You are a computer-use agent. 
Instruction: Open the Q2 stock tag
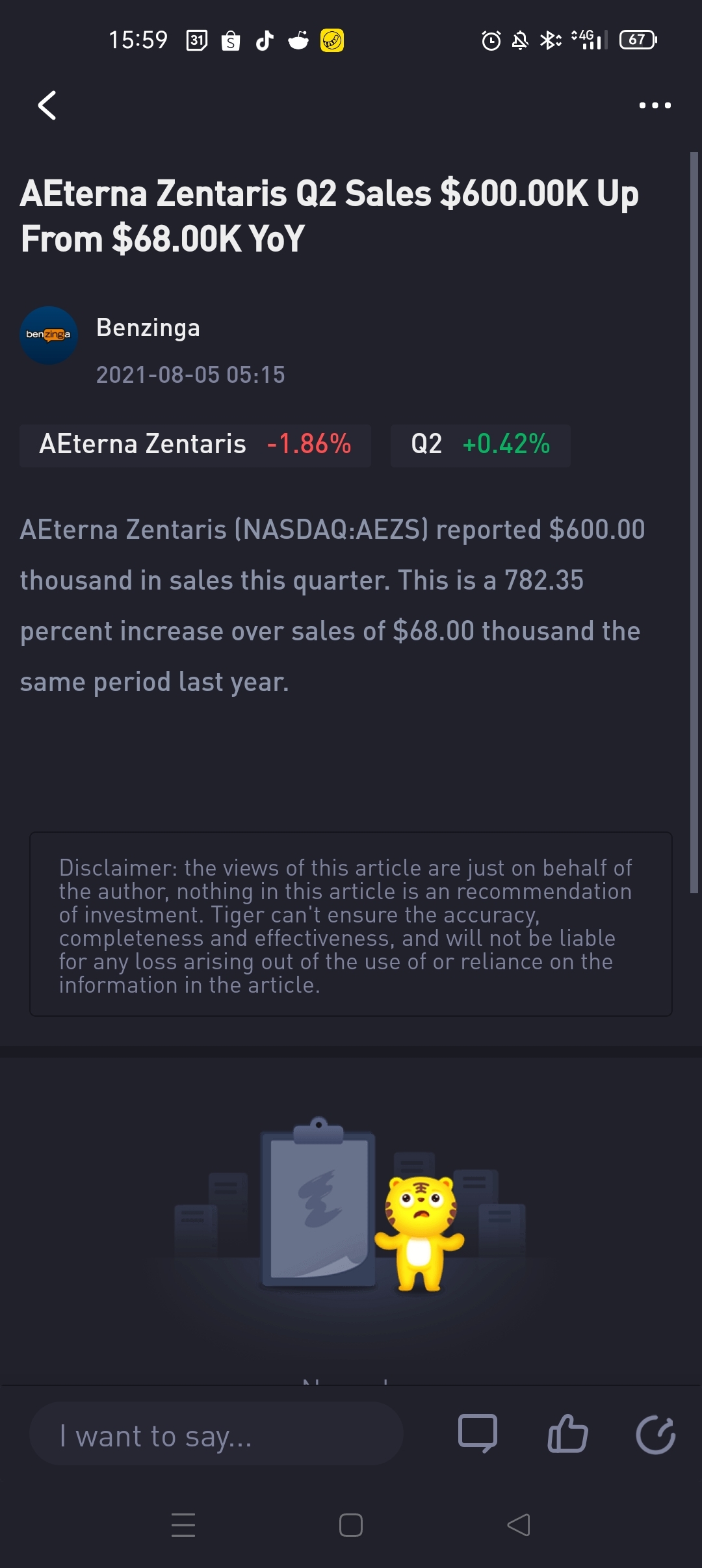click(480, 445)
